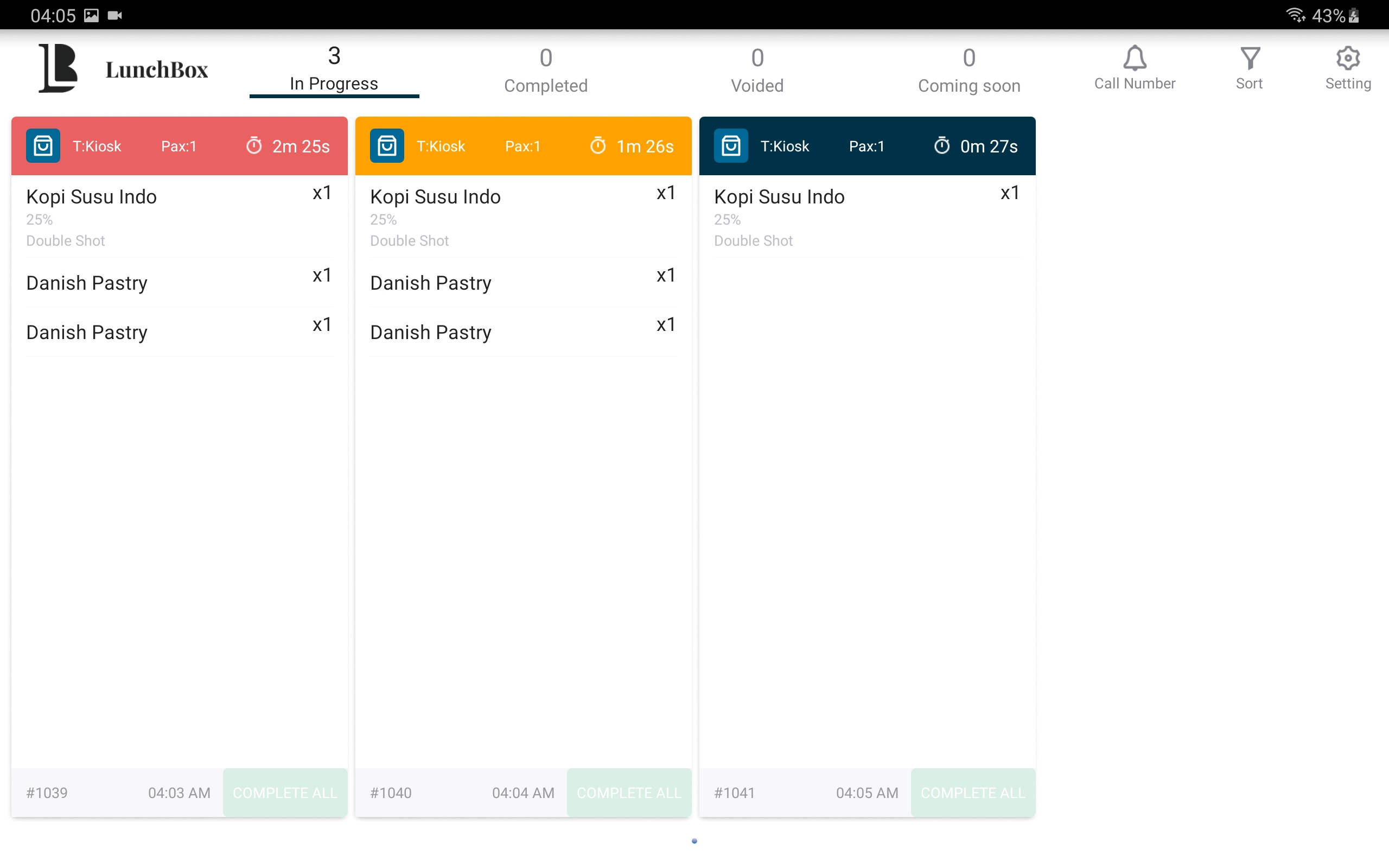The width and height of the screenshot is (1389, 868).
Task: Switch to the Voided tab
Action: coord(756,71)
